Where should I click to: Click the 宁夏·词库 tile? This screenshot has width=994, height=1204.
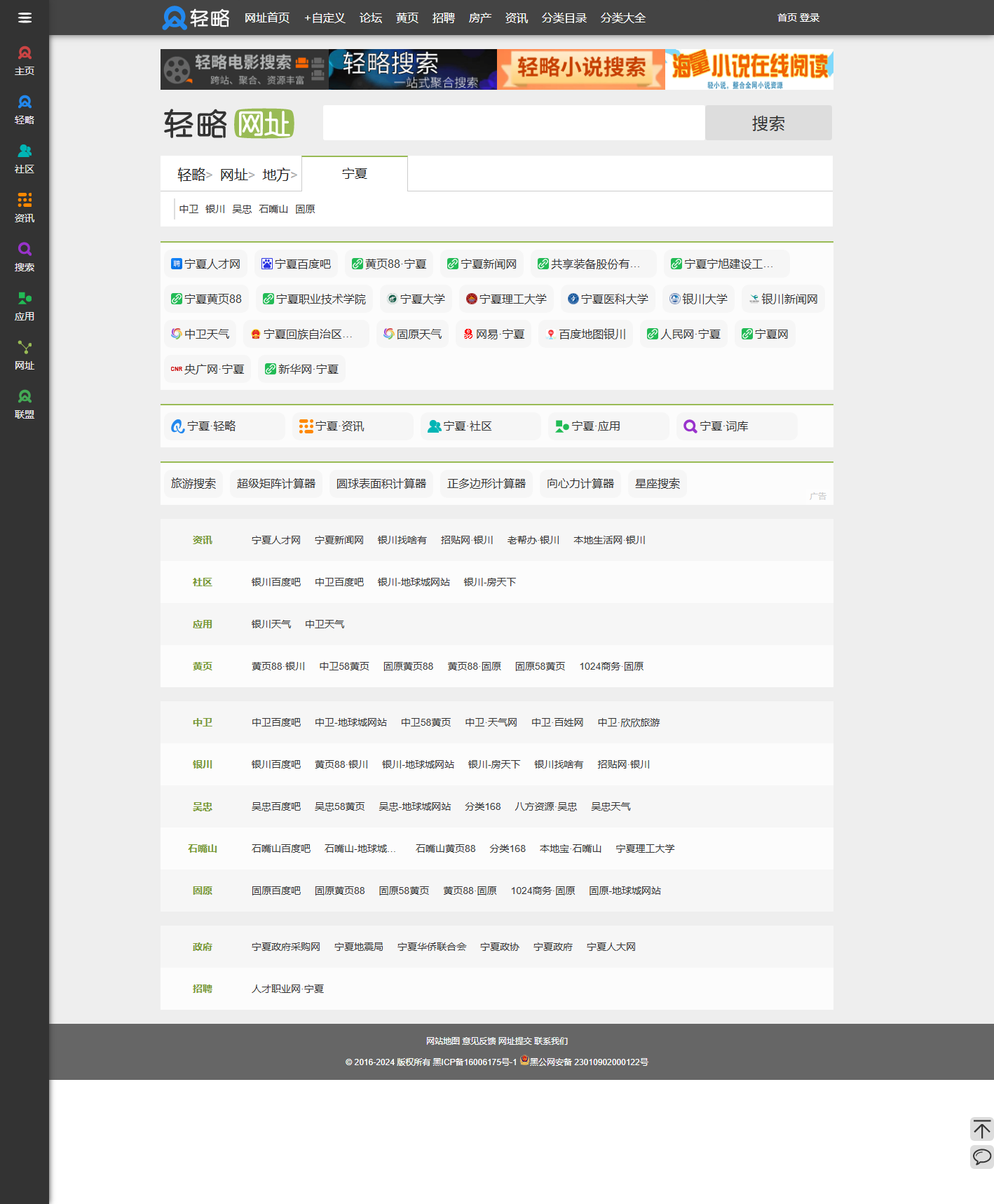pyautogui.click(x=736, y=426)
